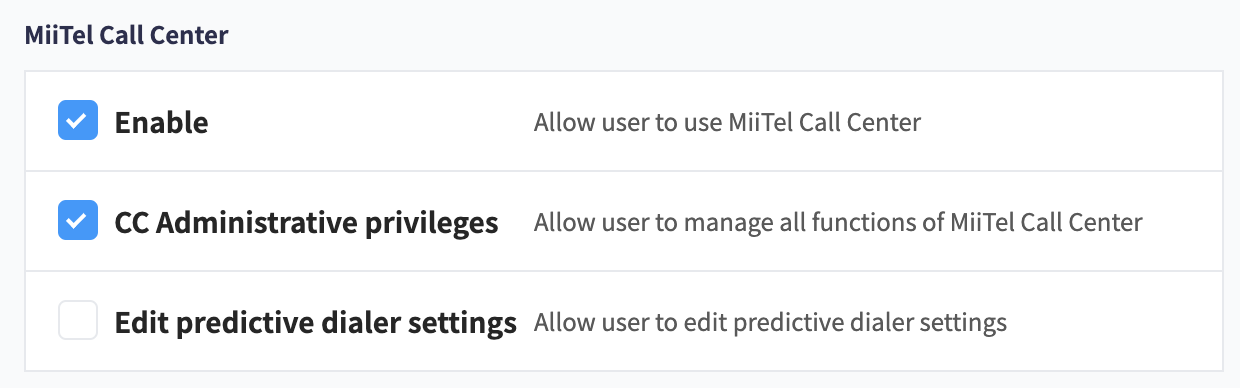Click the bold "CC" abbreviation in the label
Image resolution: width=1240 pixels, height=388 pixels.
[132, 222]
